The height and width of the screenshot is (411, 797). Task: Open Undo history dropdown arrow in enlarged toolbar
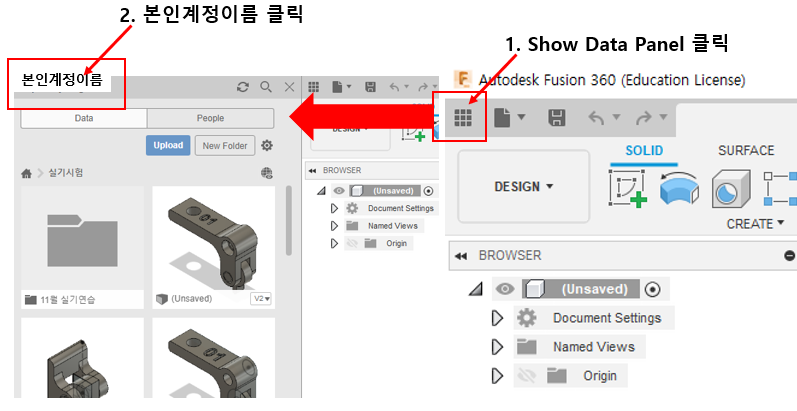pyautogui.click(x=617, y=117)
